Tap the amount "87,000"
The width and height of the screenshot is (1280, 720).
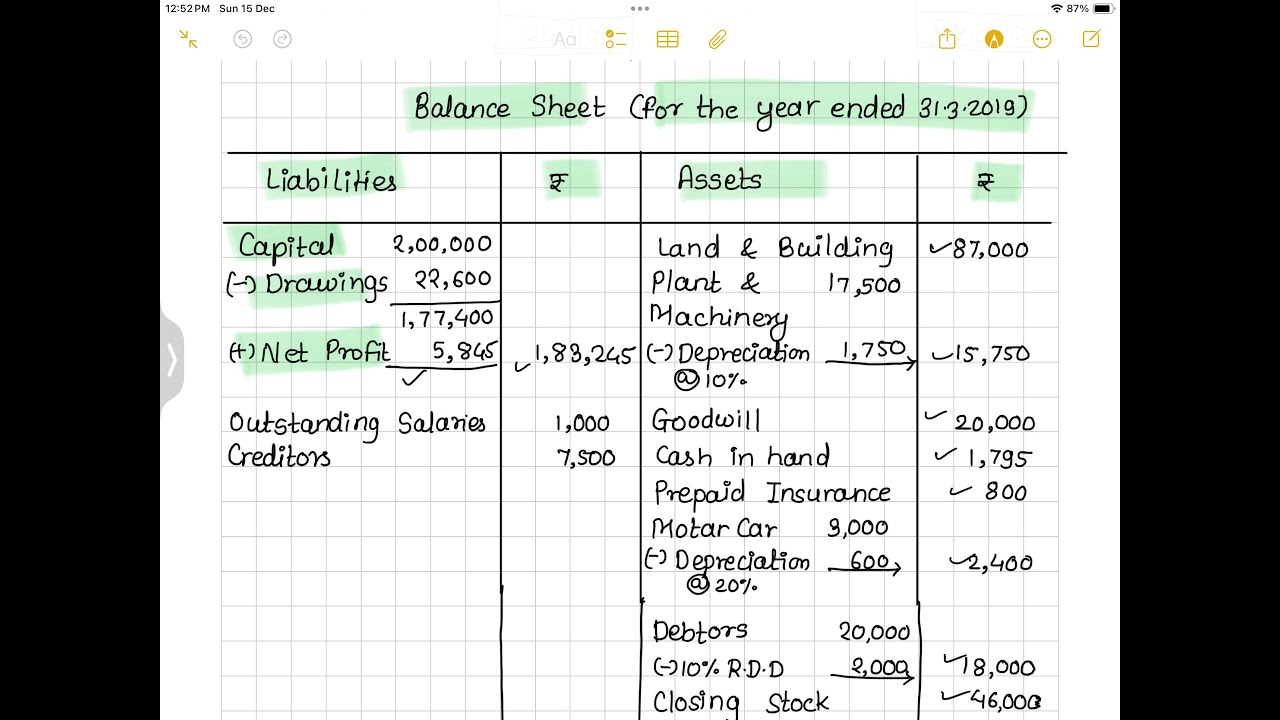point(990,249)
